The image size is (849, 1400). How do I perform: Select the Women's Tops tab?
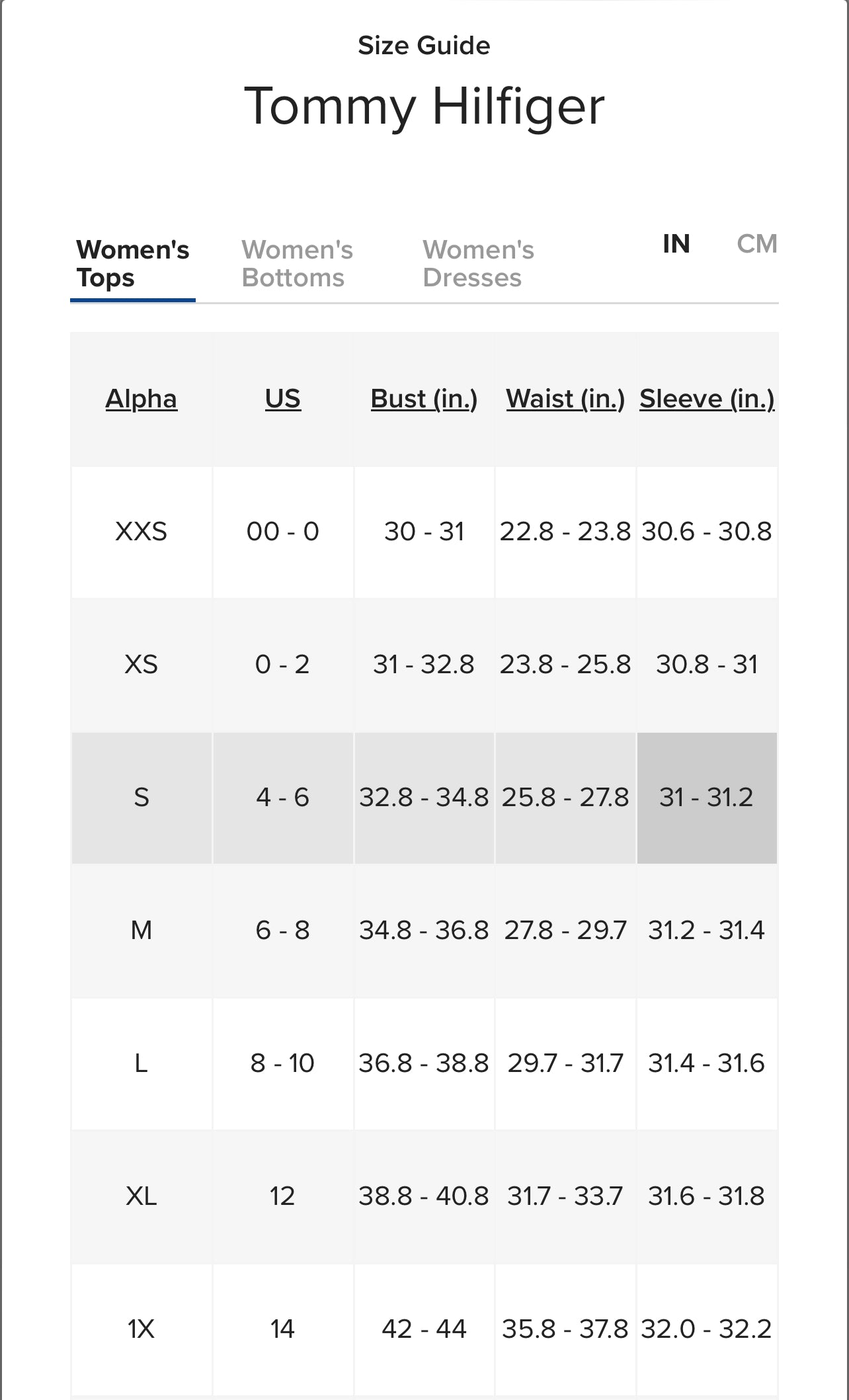(133, 264)
